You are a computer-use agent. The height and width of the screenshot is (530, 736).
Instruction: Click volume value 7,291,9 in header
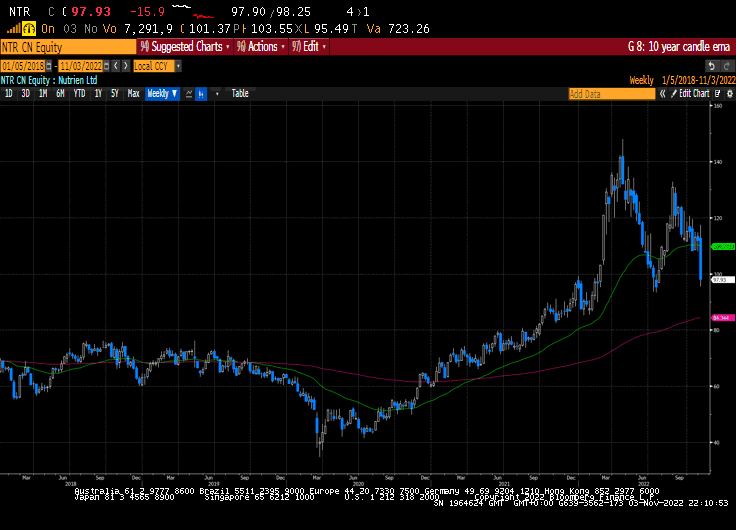coord(148,29)
